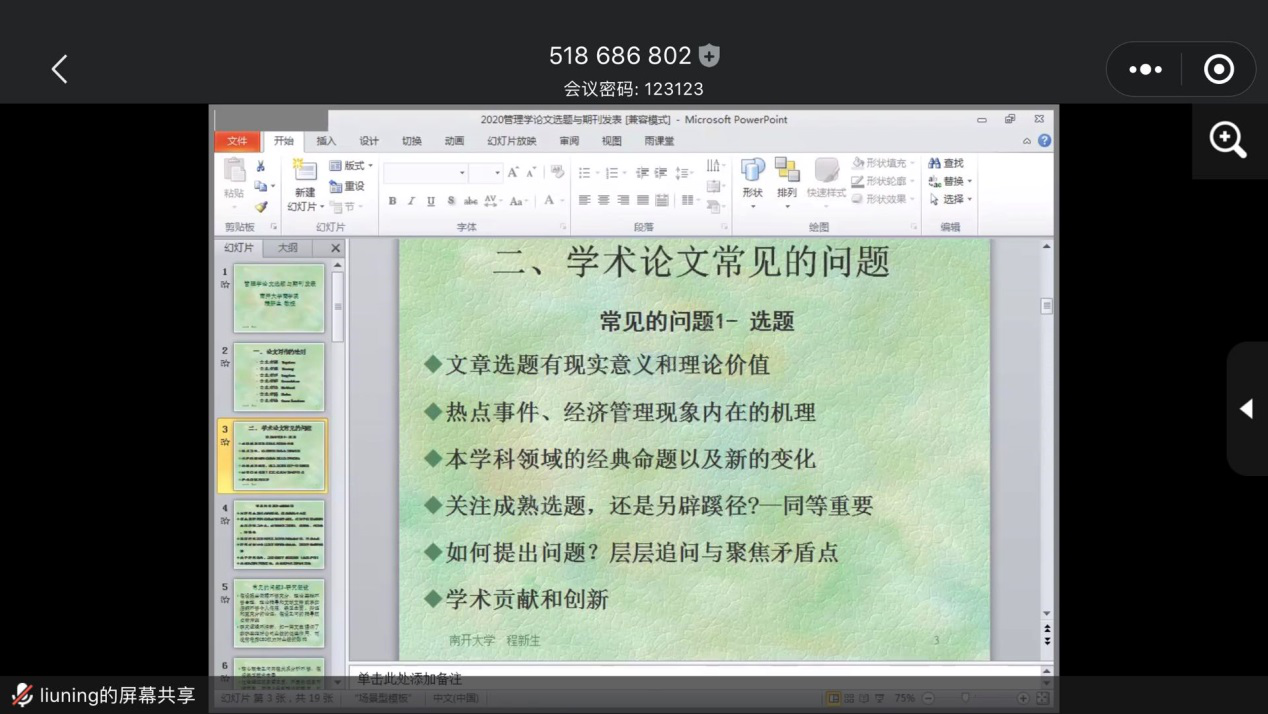This screenshot has height=714, width=1268.
Task: Switch to the 切换 (Transitions) ribbon tab
Action: coord(412,141)
